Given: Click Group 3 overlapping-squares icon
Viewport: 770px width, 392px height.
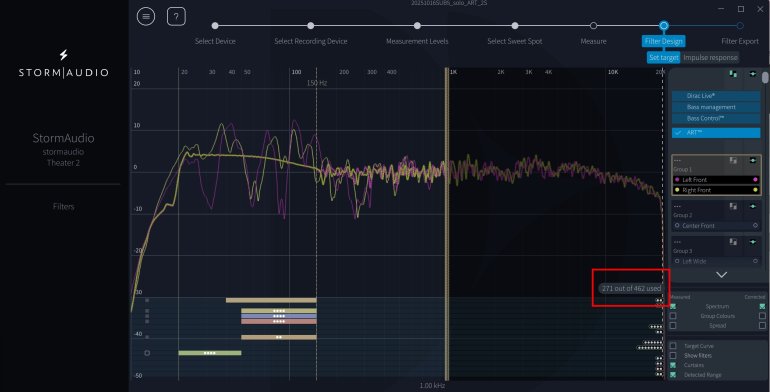Looking at the screenshot, I should coord(733,242).
